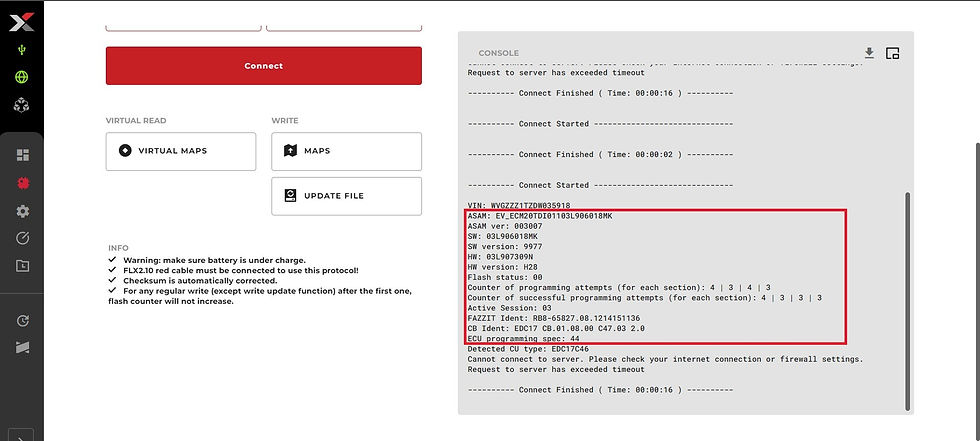
Task: Click the Maps upload icon
Action: point(290,151)
